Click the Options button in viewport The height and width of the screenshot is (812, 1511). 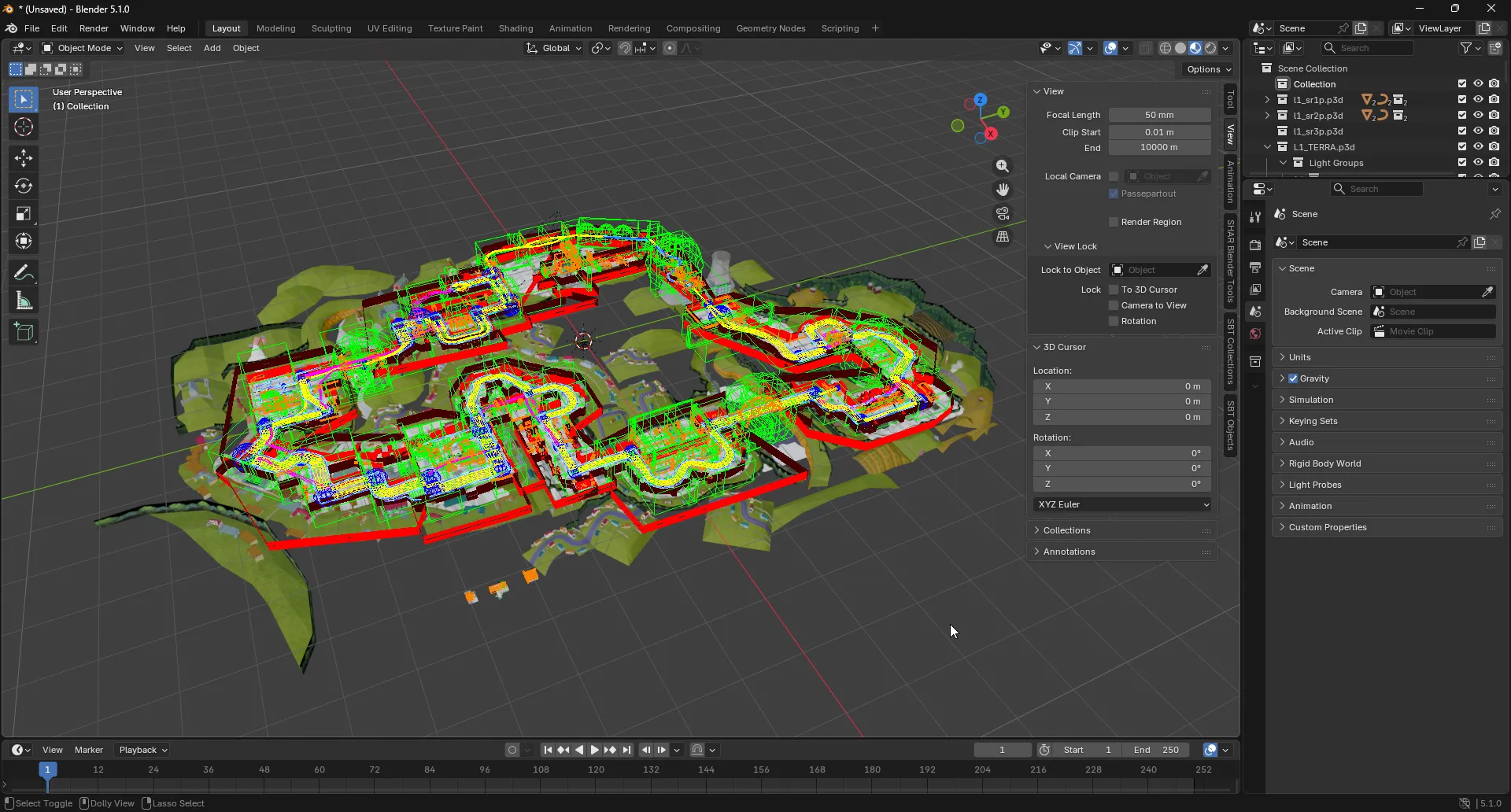point(1208,69)
